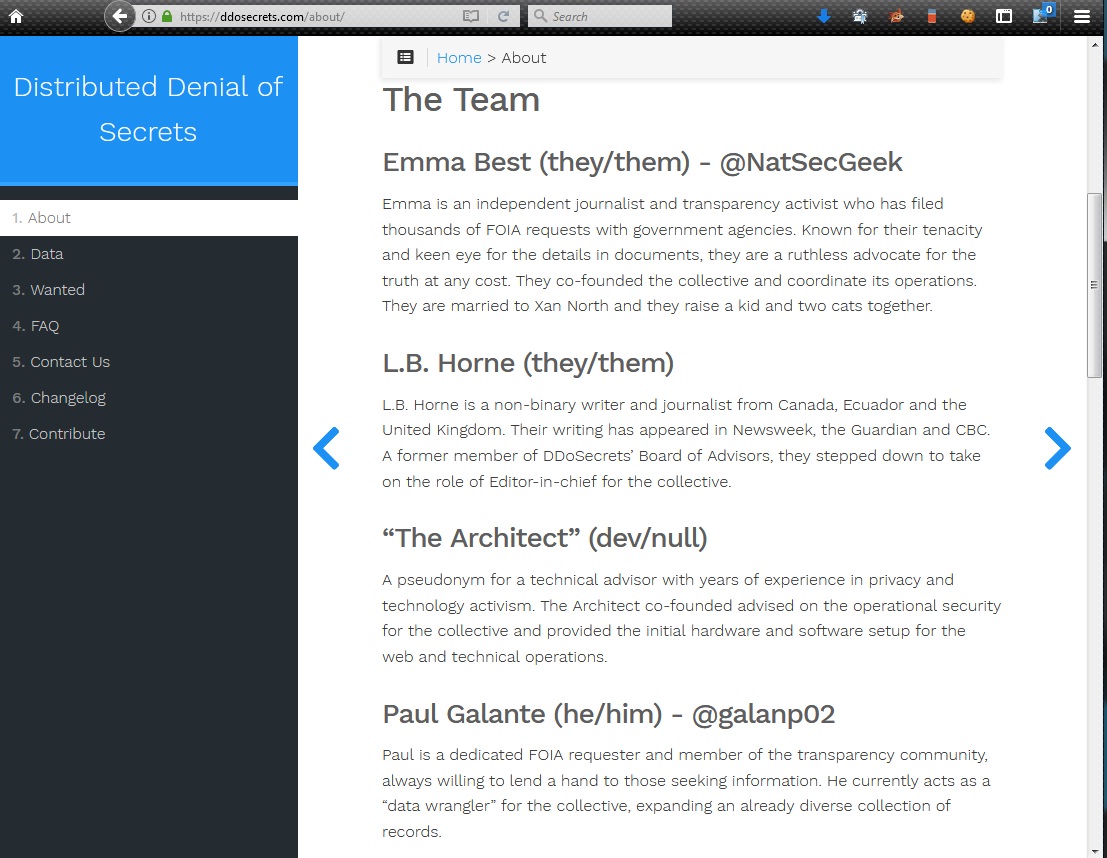Screen dimensions: 1107x858
Task: Click the Distributed Denial of Secrets title
Action: point(148,109)
